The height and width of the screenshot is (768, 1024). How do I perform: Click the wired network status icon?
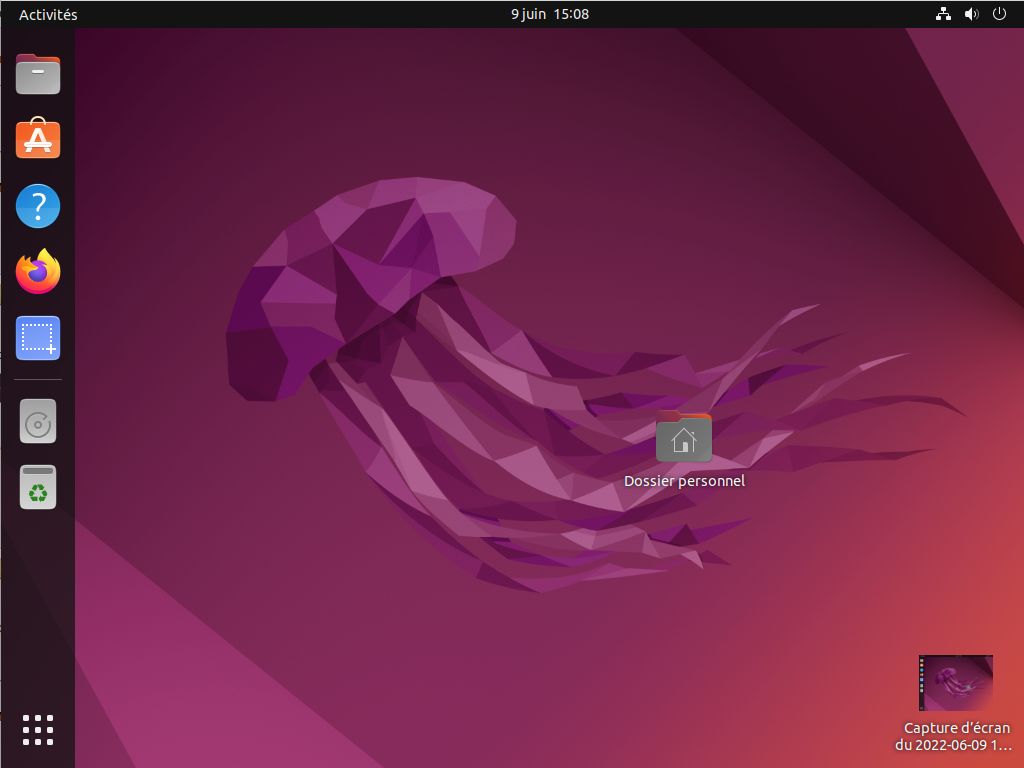click(x=943, y=14)
